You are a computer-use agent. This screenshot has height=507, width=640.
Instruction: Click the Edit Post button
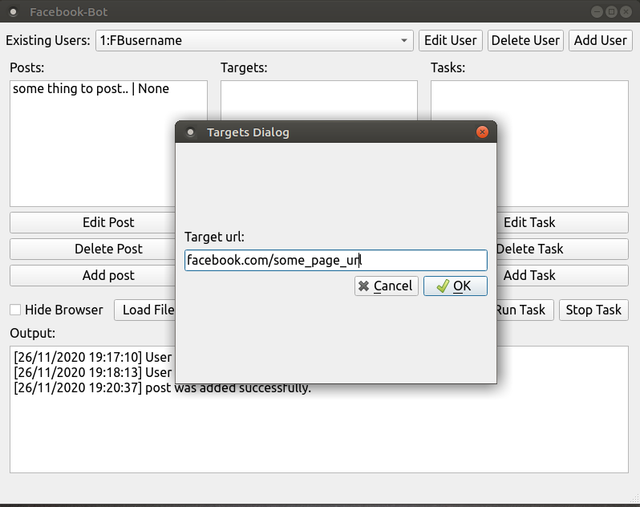click(x=93, y=222)
